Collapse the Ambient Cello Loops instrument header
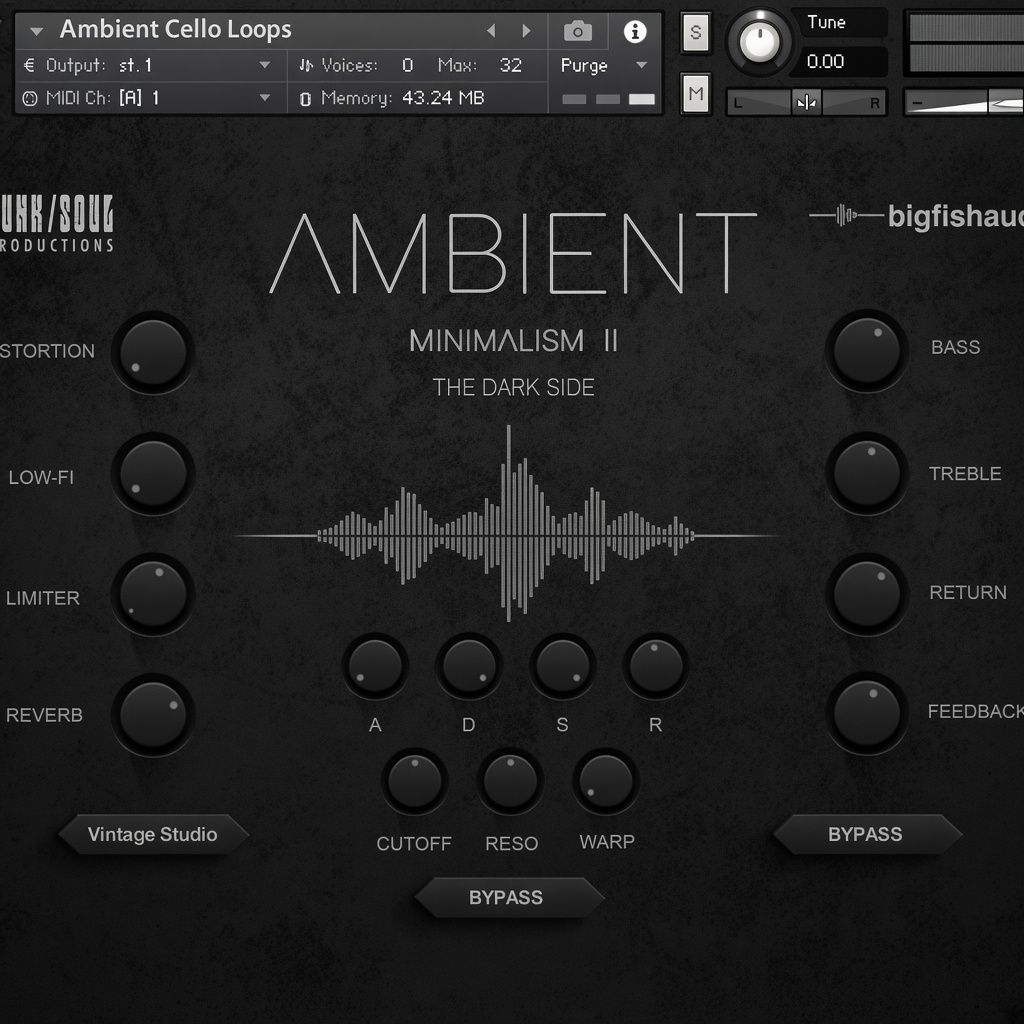1024x1024 pixels. tap(37, 31)
